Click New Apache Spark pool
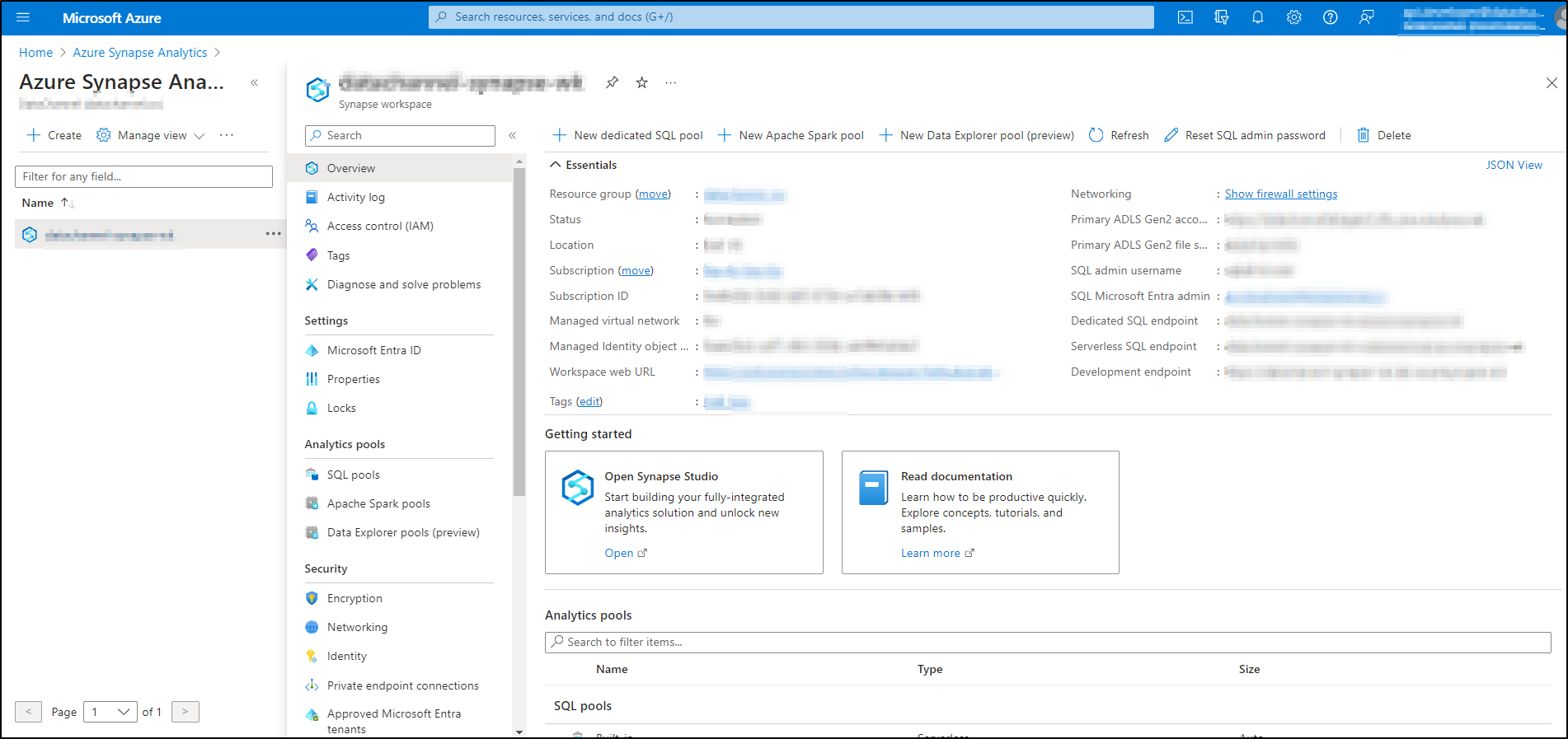The width and height of the screenshot is (1568, 739). click(x=791, y=135)
